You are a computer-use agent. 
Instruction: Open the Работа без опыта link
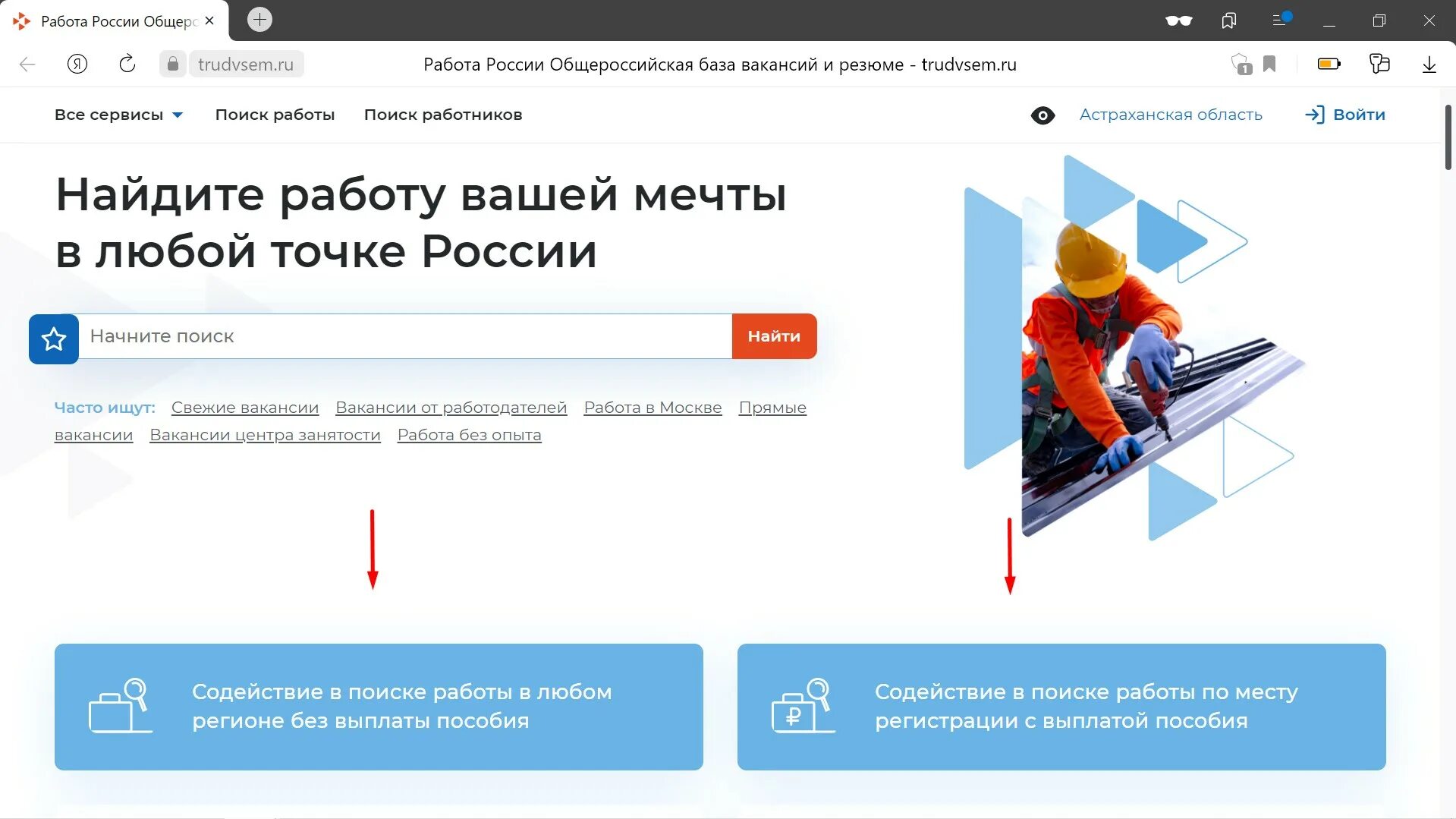point(470,435)
